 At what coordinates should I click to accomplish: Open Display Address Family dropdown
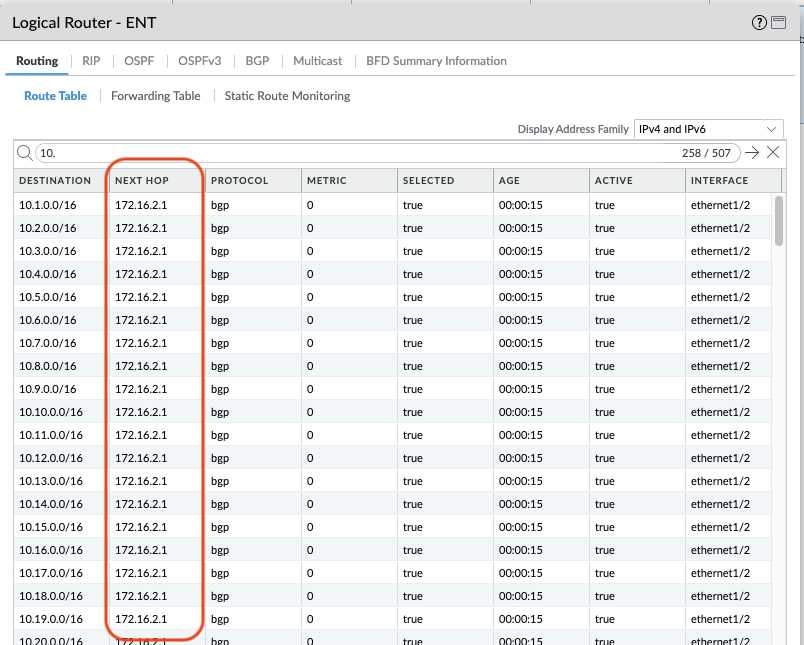point(709,129)
